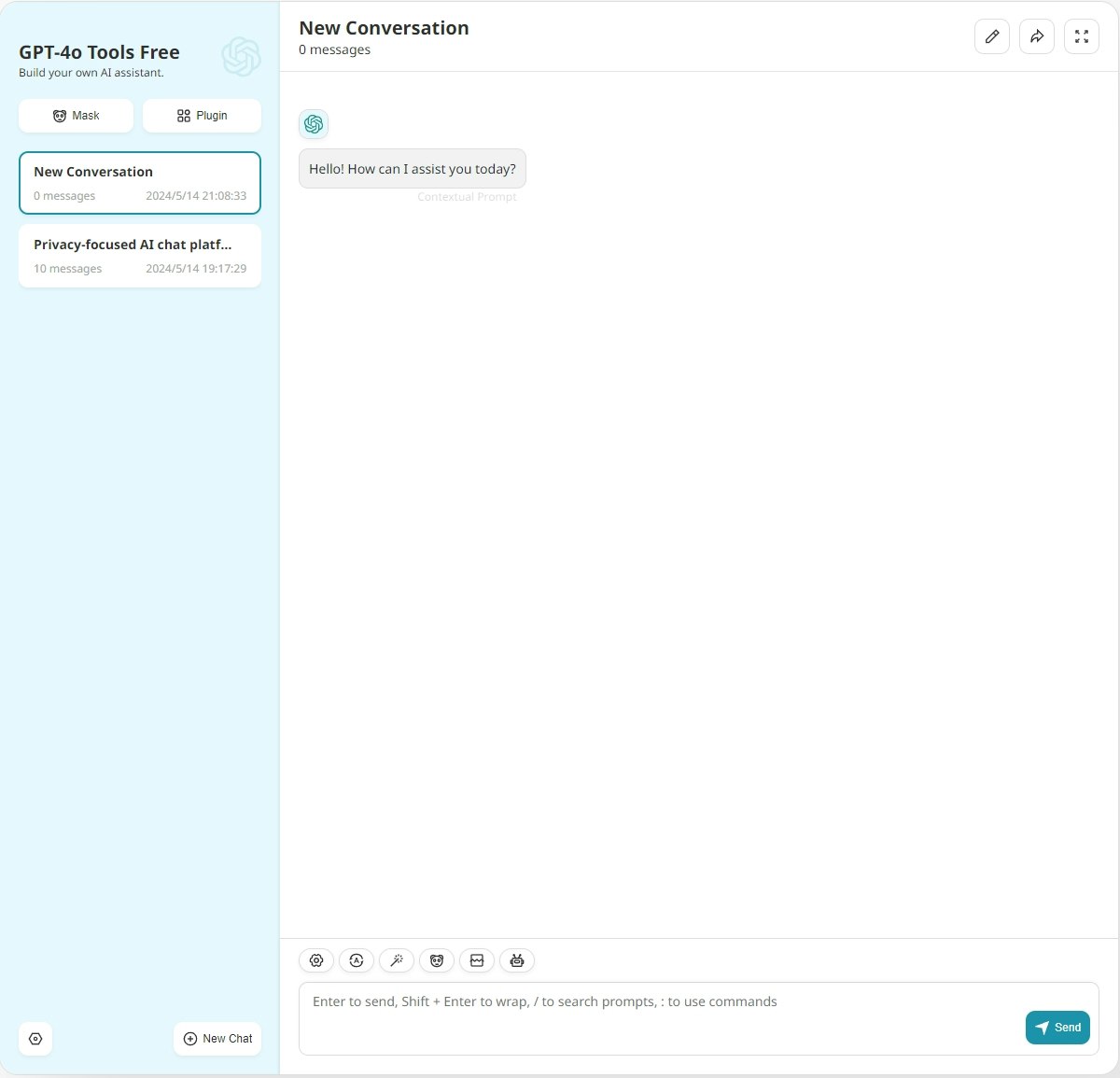This screenshot has height=1078, width=1120.
Task: Click the New Conversation header title
Action: pos(384,28)
